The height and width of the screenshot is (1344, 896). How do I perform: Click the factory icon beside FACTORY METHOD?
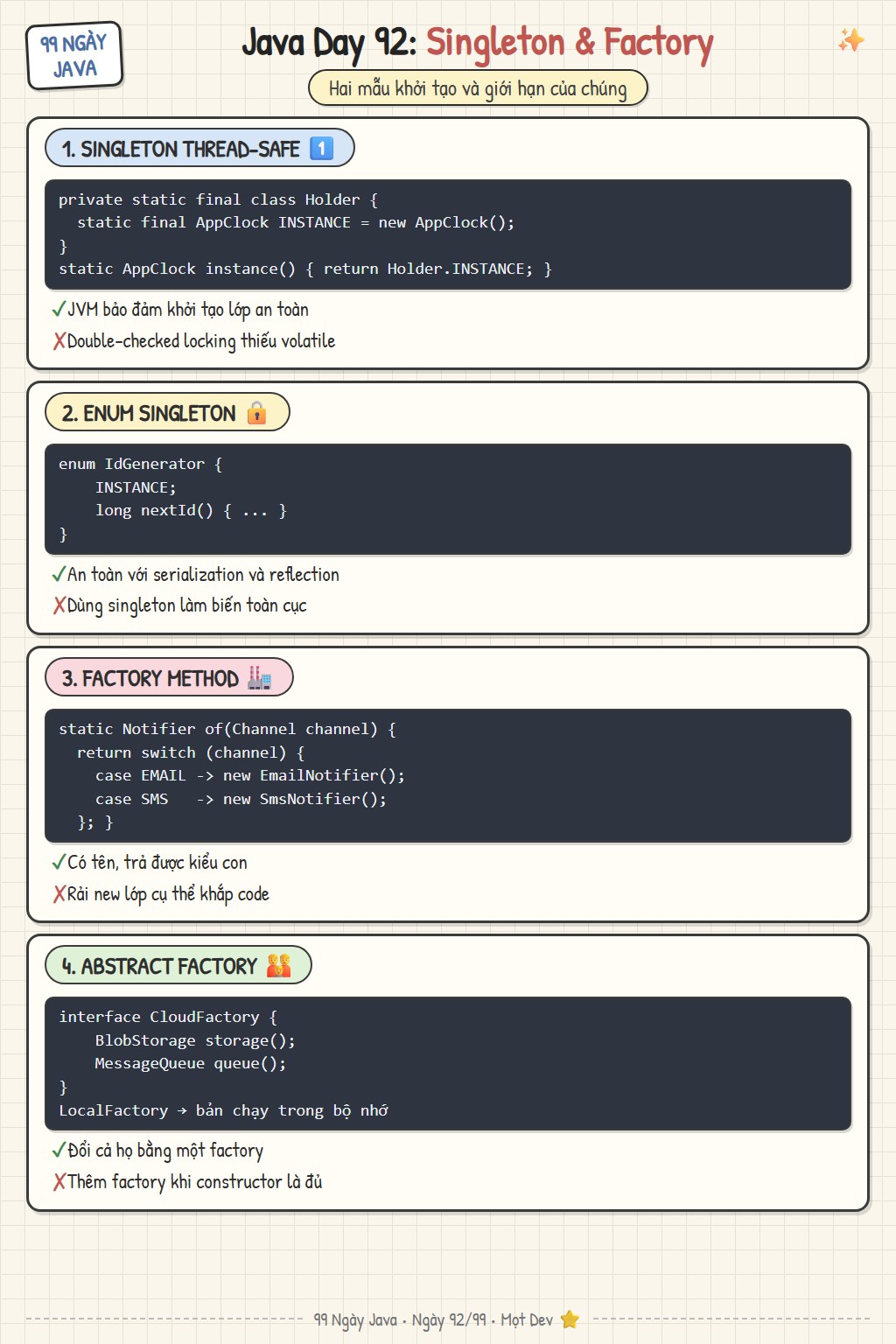(259, 678)
